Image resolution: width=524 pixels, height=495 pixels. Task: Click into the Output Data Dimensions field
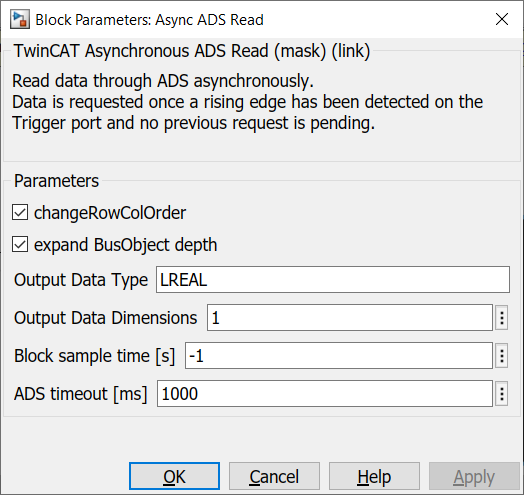tap(350, 318)
